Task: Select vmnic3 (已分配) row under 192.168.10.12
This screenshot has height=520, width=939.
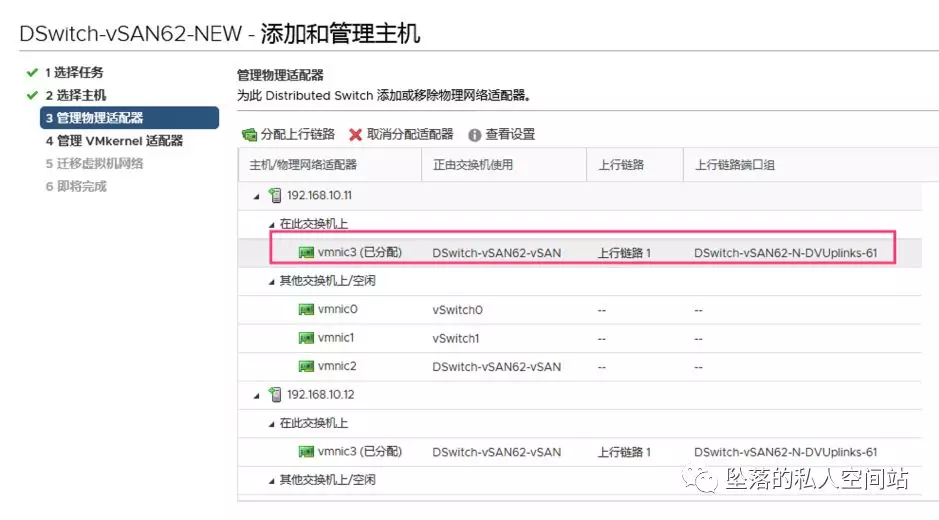Action: [580, 452]
